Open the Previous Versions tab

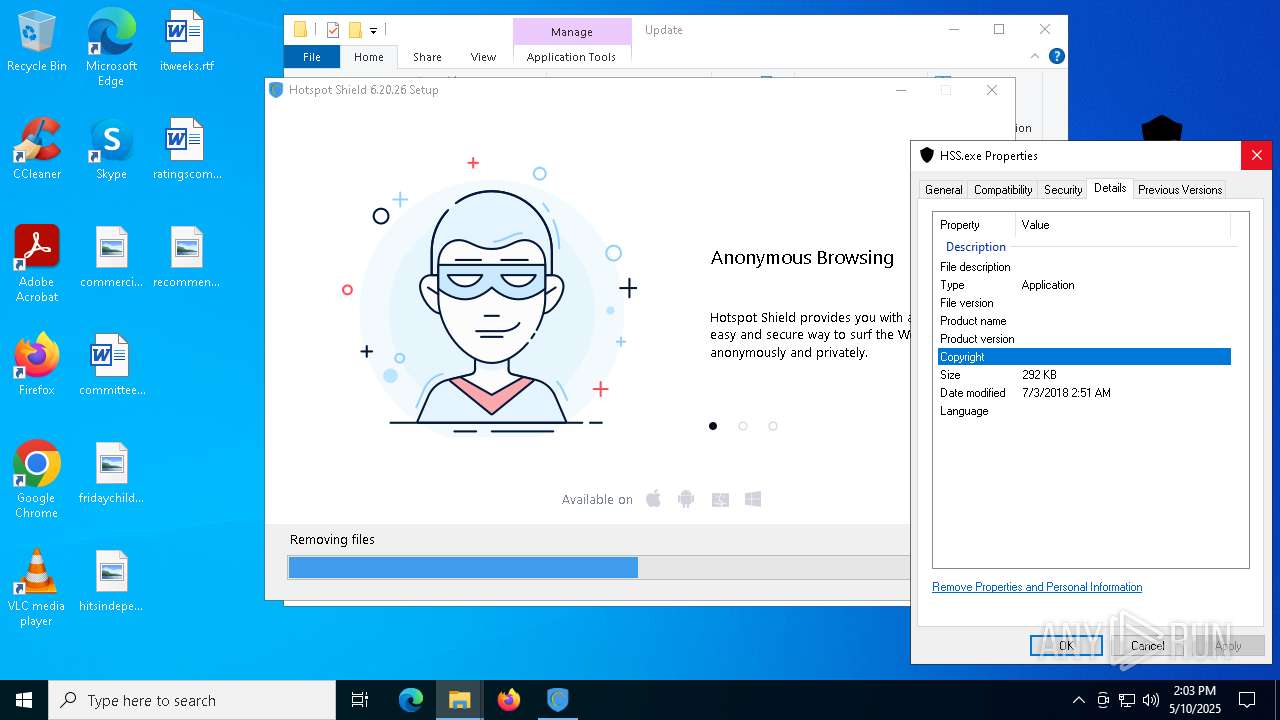point(1179,190)
